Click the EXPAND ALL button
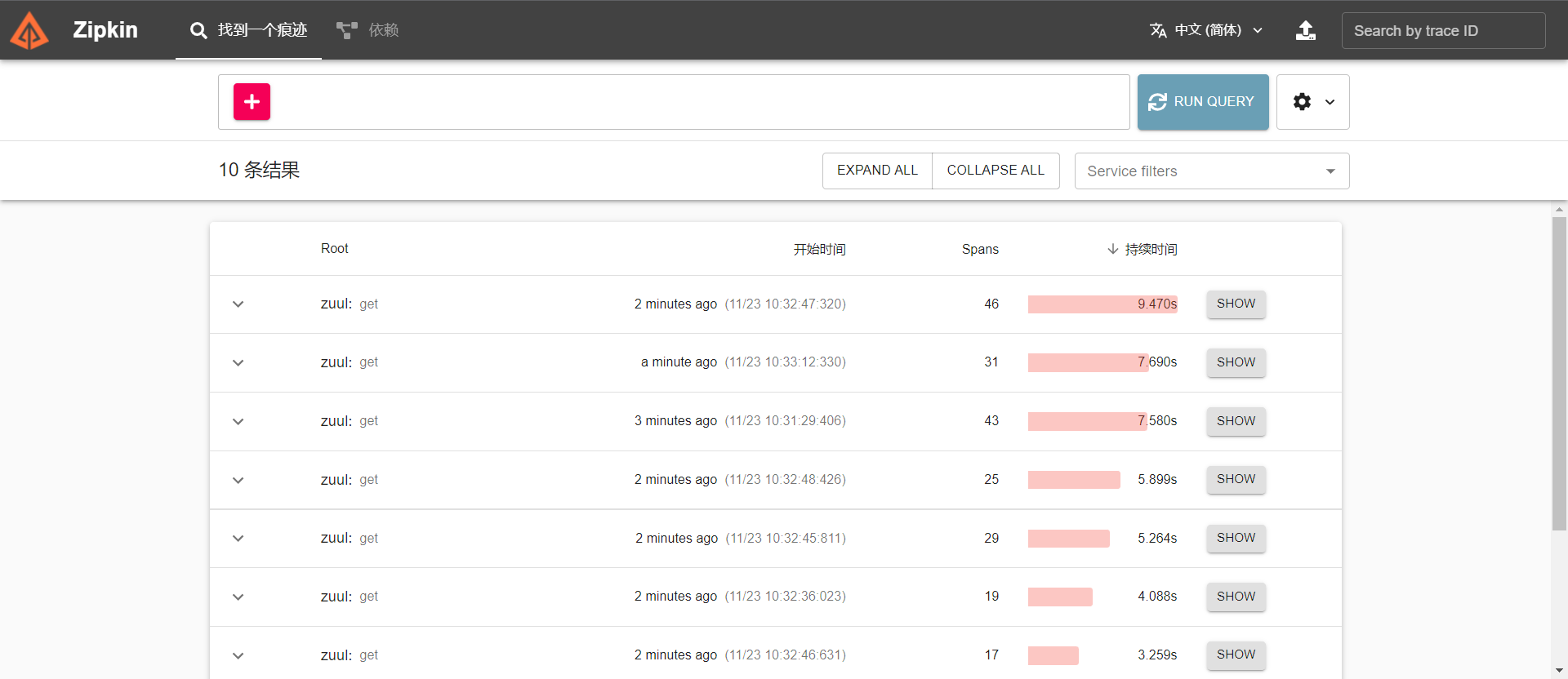The width and height of the screenshot is (1568, 679). [877, 171]
